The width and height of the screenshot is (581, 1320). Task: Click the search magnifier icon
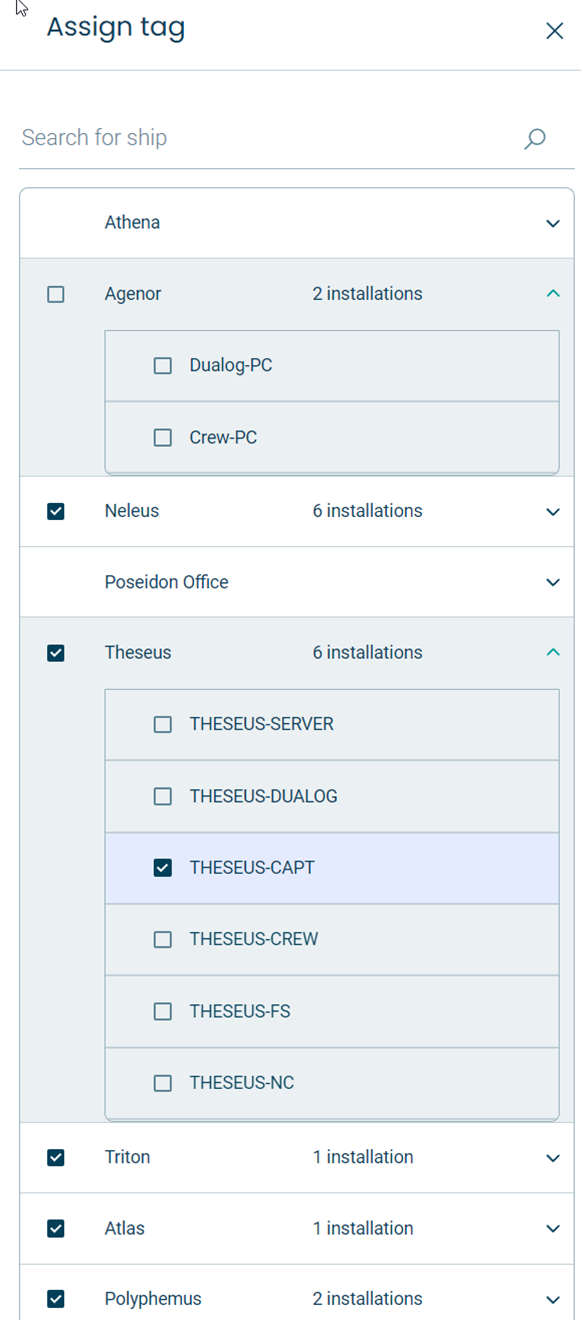point(535,138)
